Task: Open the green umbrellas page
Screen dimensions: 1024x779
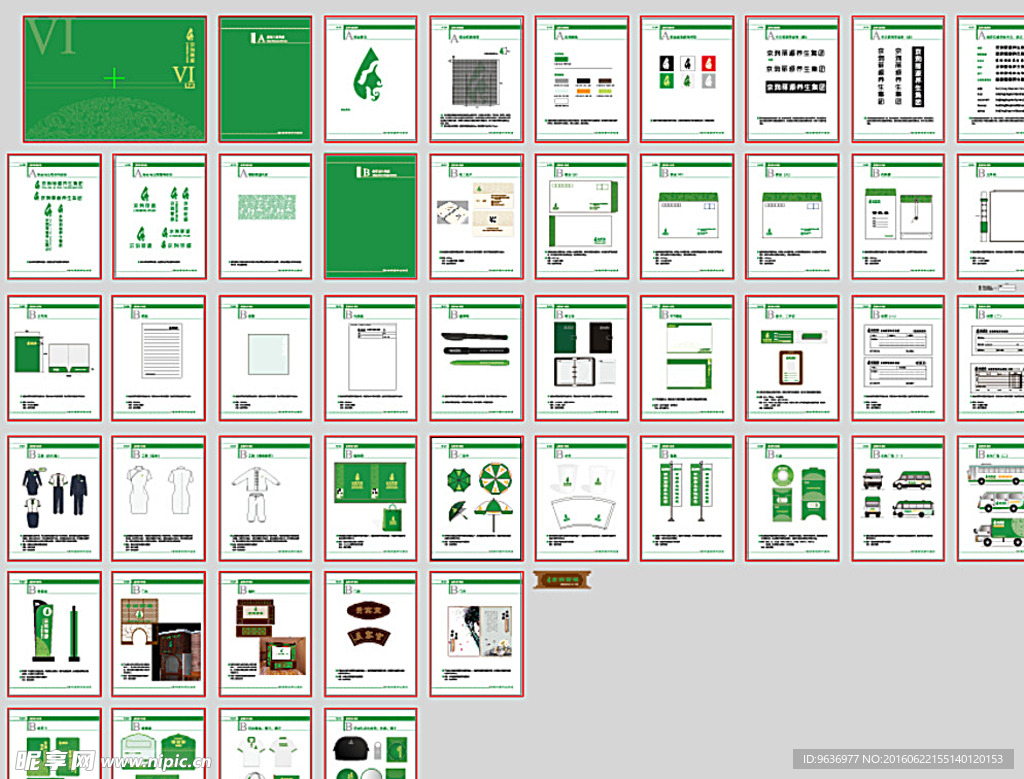Action: pos(476,499)
